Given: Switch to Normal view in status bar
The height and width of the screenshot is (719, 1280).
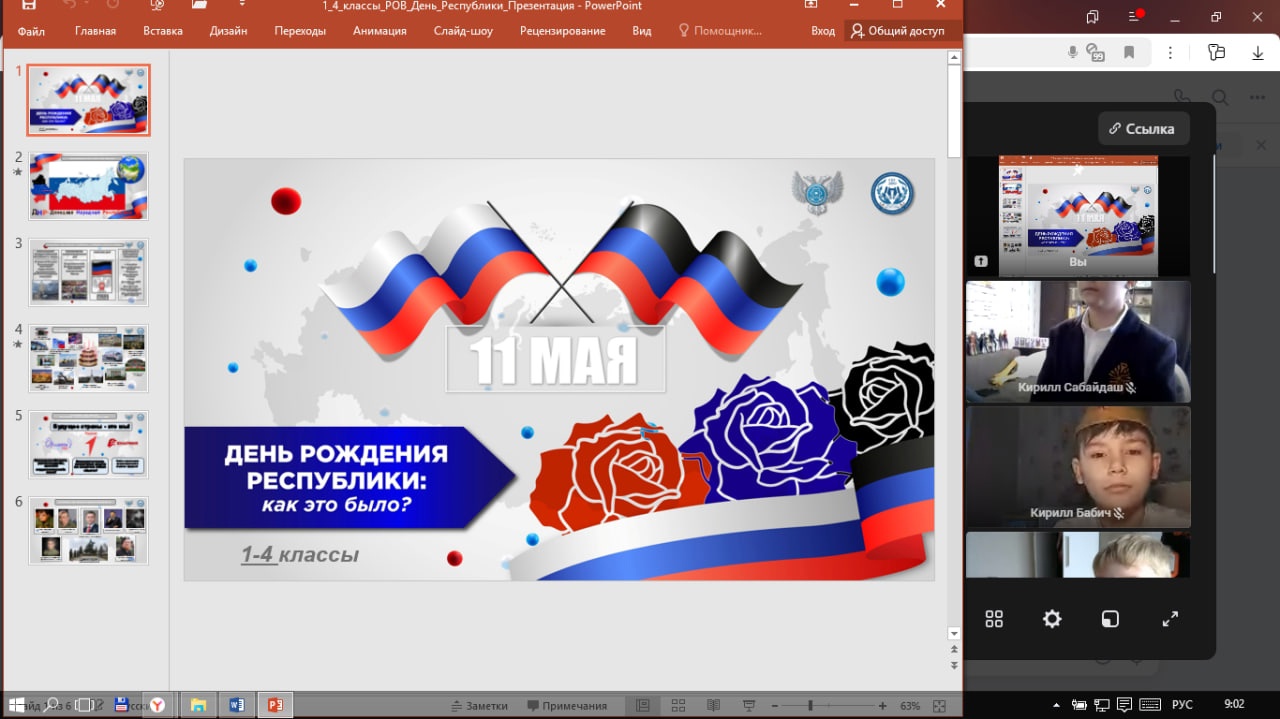Looking at the screenshot, I should [643, 705].
